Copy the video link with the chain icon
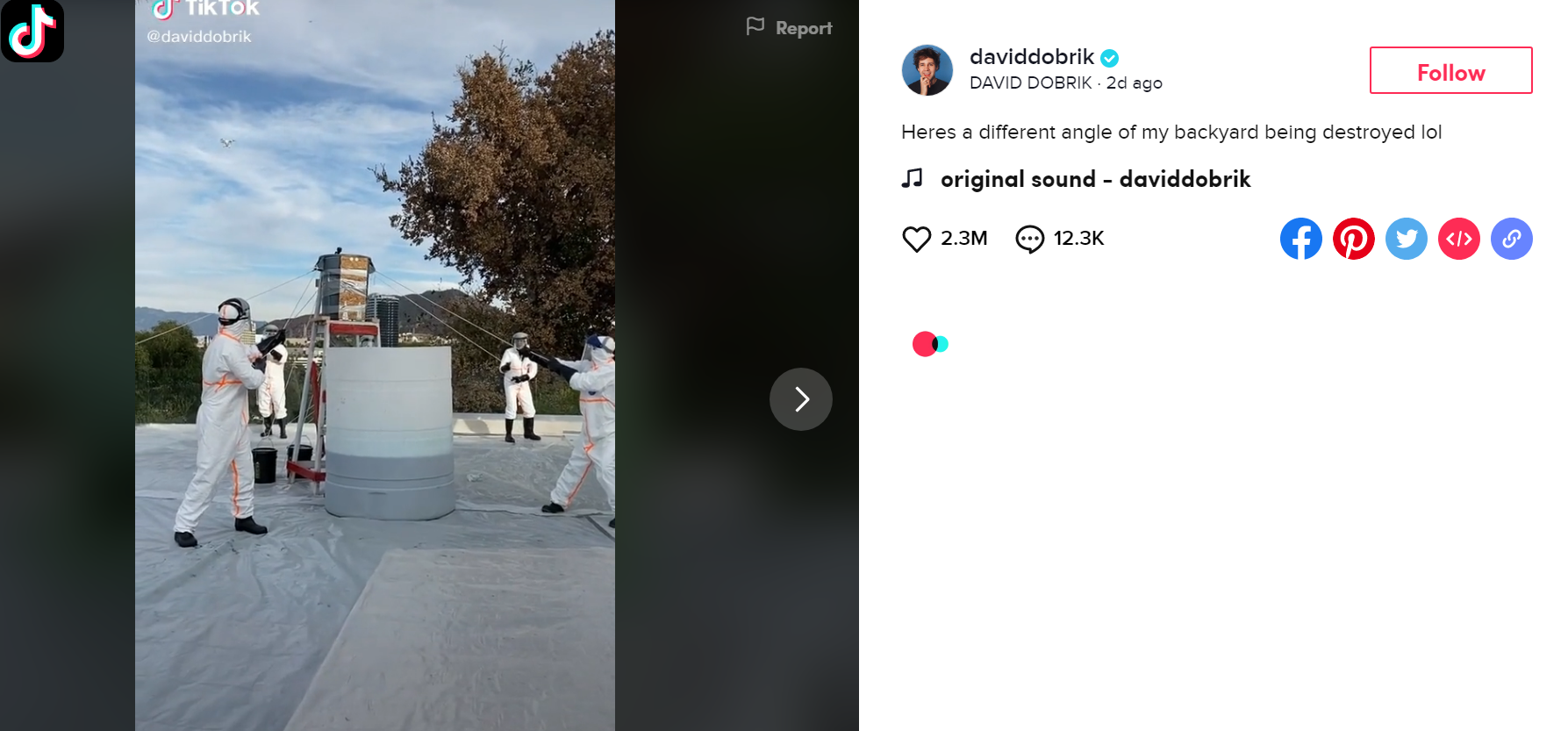1568x731 pixels. point(1512,239)
